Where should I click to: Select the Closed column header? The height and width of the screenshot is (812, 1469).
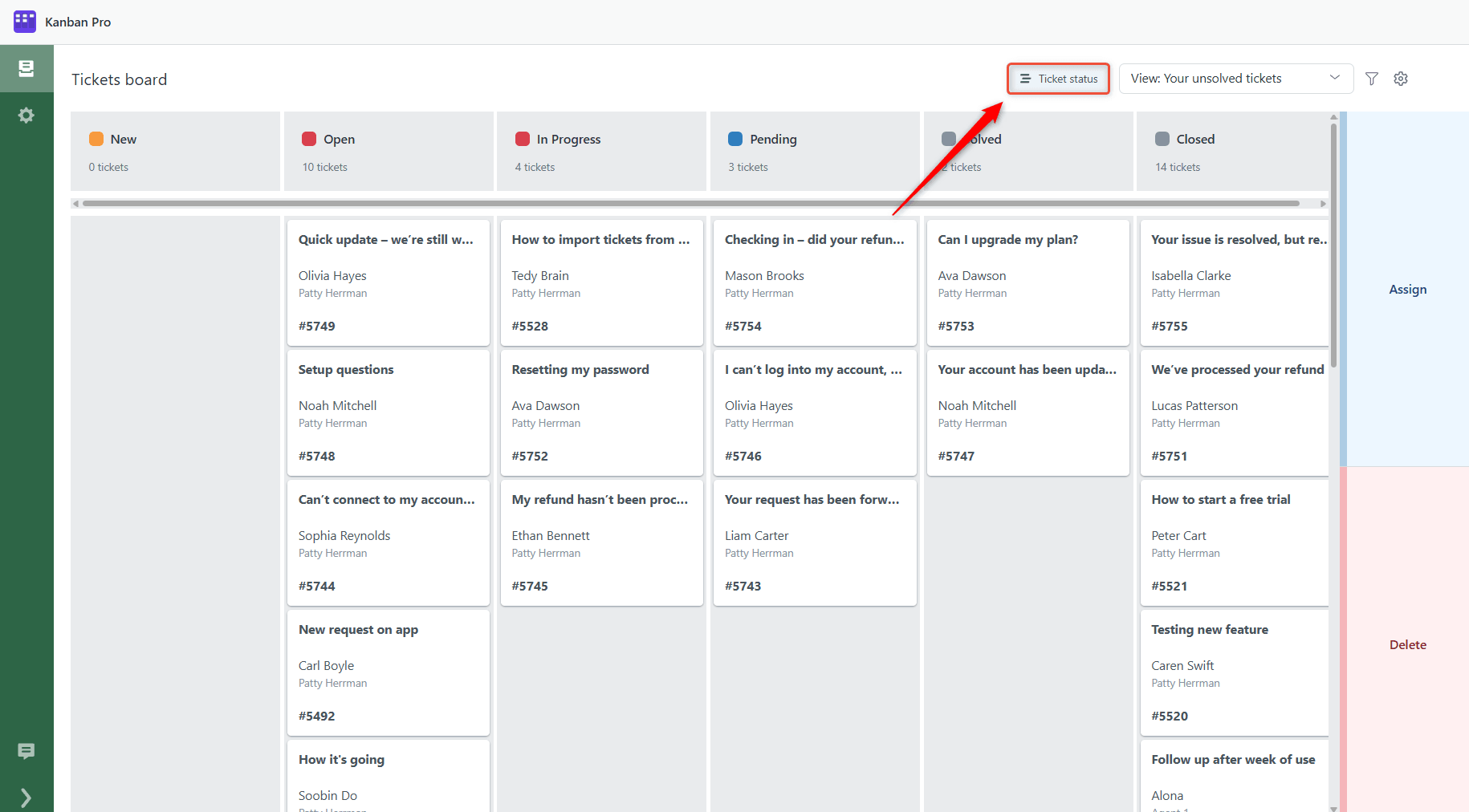(1194, 139)
